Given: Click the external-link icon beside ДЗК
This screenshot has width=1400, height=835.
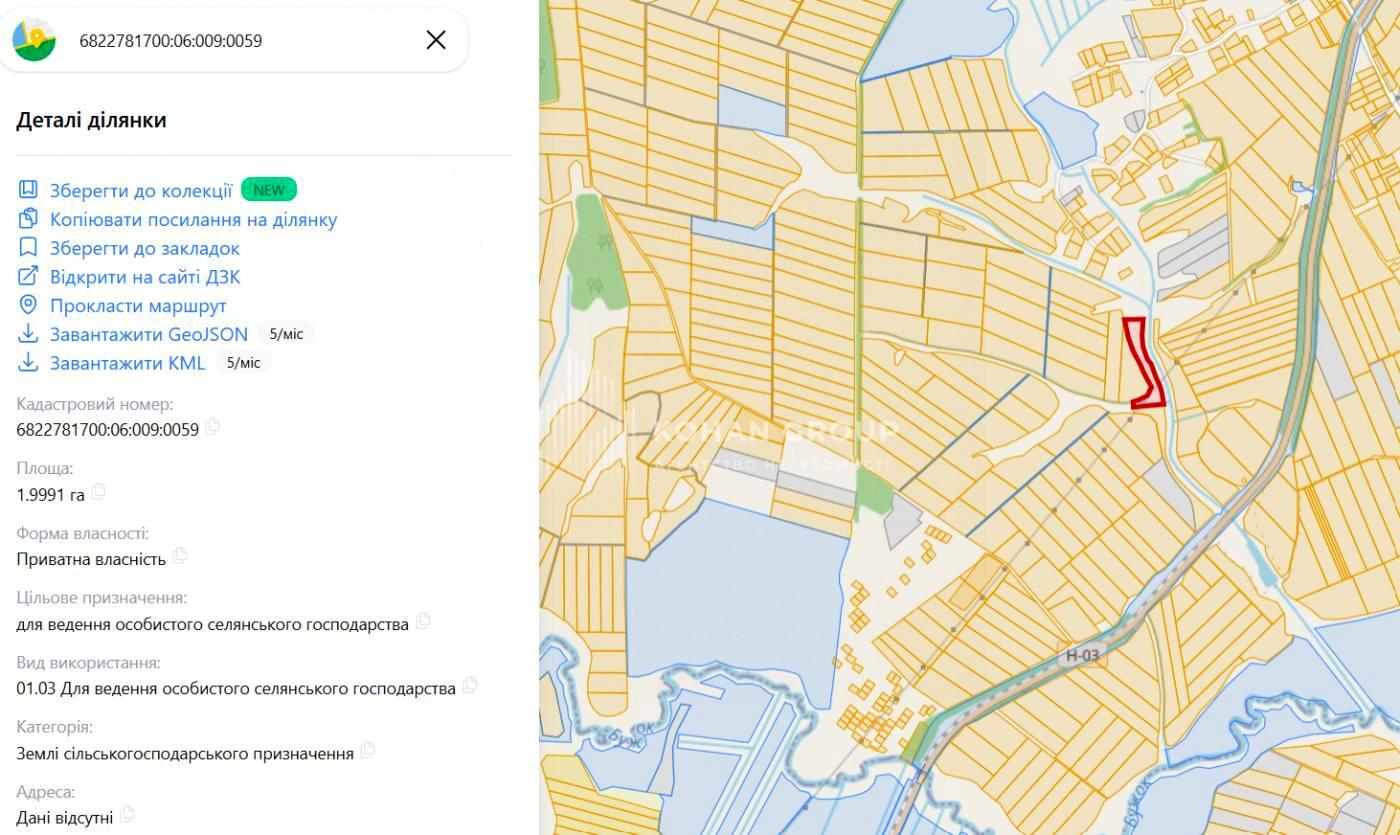Looking at the screenshot, I should point(28,277).
